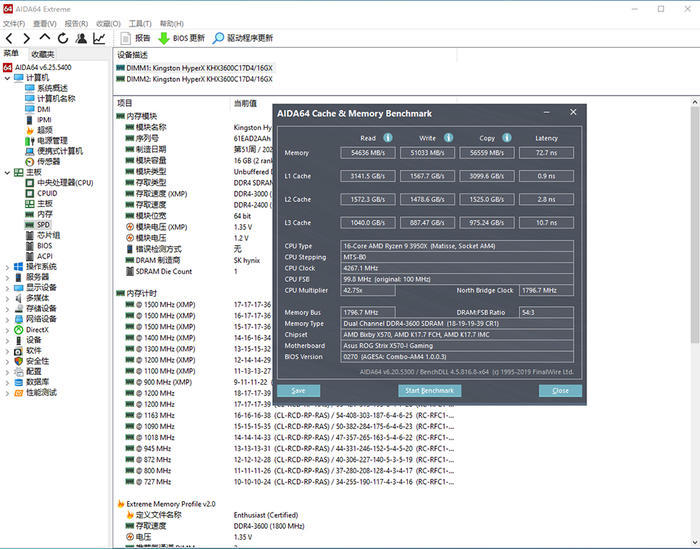Viewport: 700px width, 549px height.
Task: Select ACPI tree item
Action: click(45, 256)
